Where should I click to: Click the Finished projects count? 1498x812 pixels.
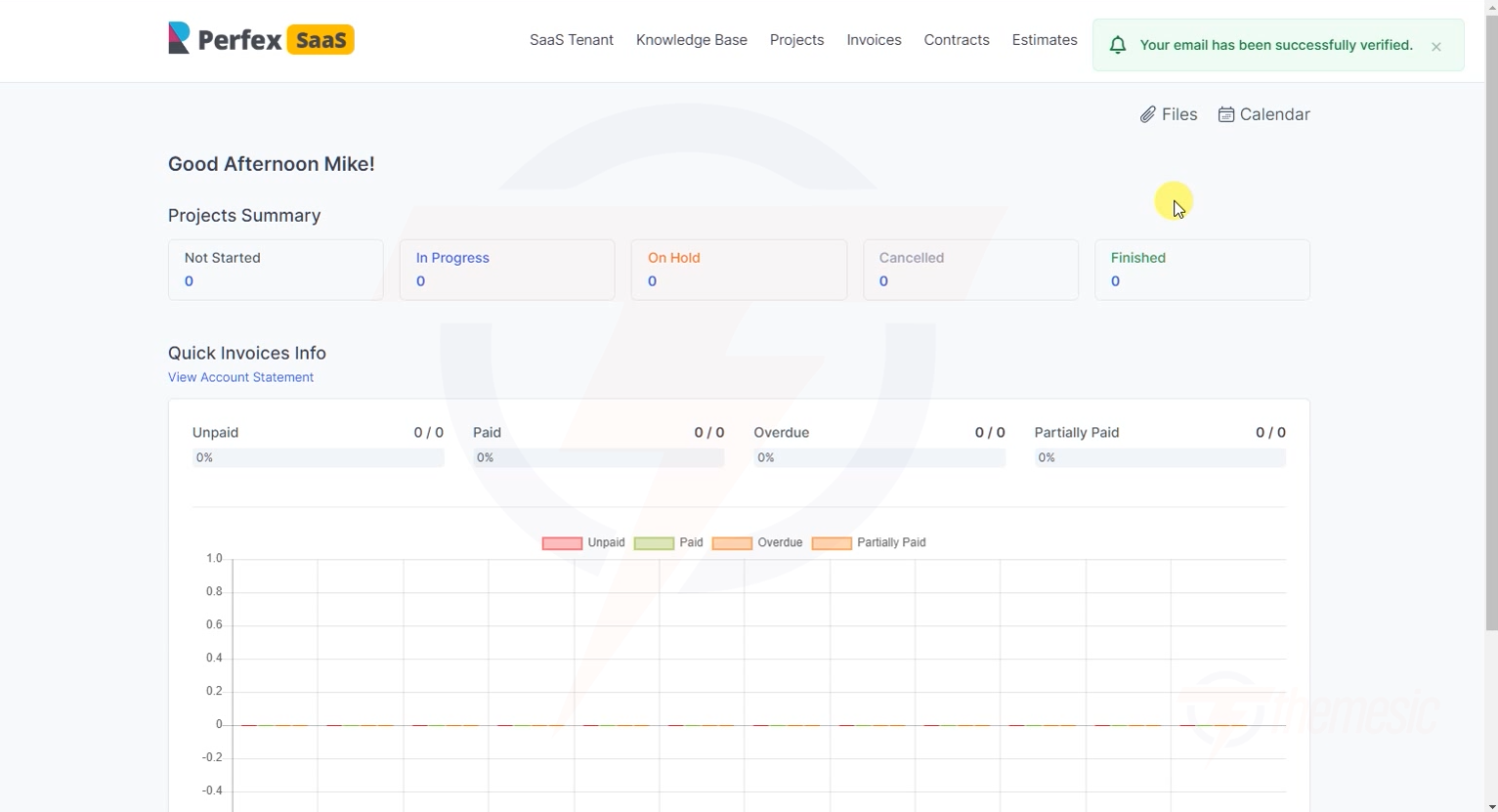tap(1115, 281)
